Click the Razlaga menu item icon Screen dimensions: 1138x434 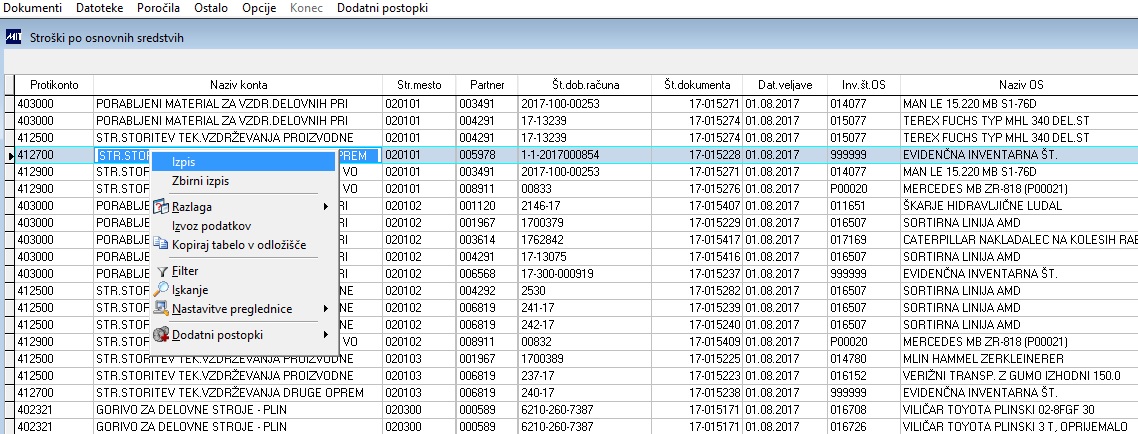point(161,207)
